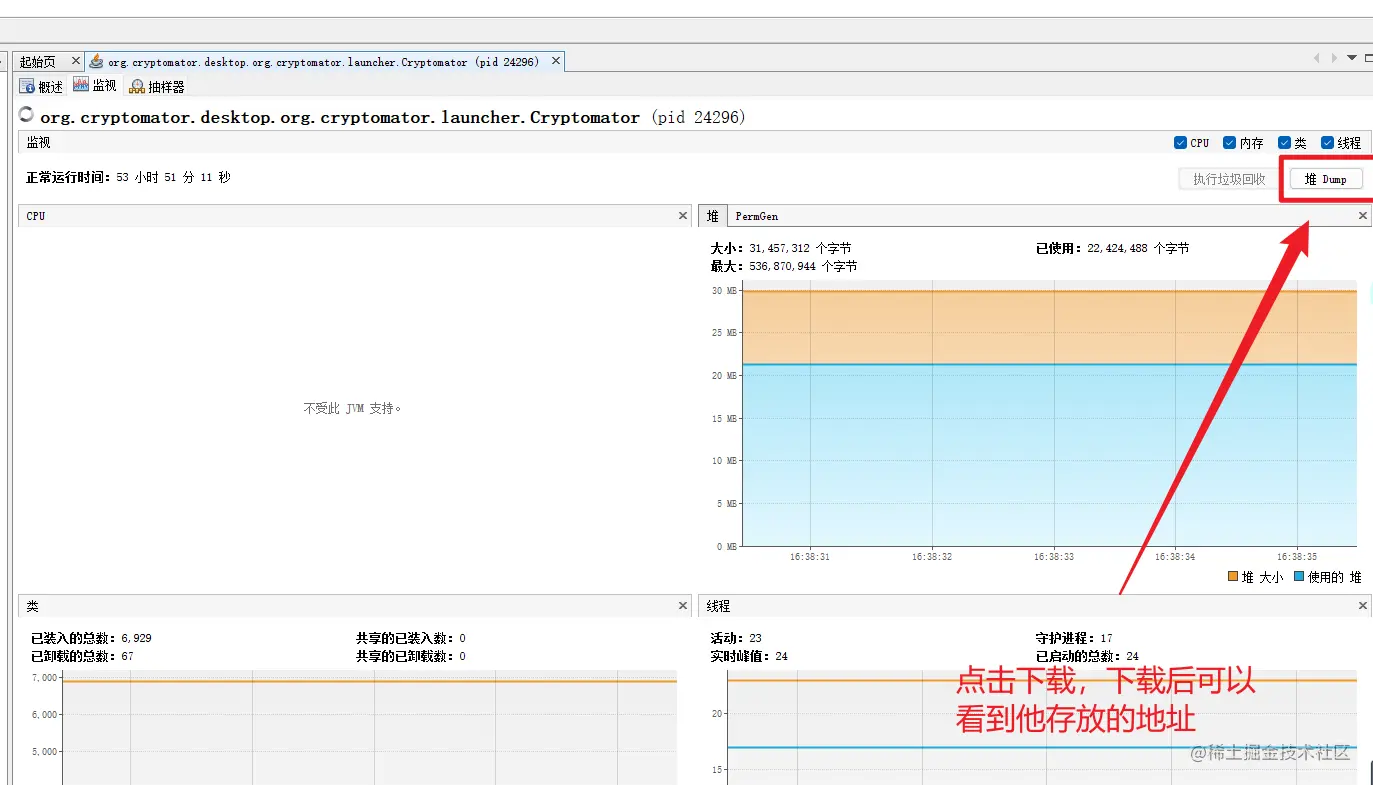Screen dimensions: 1373x785
Task: Click the 7,000 axis label in 类 chart
Action: point(45,678)
